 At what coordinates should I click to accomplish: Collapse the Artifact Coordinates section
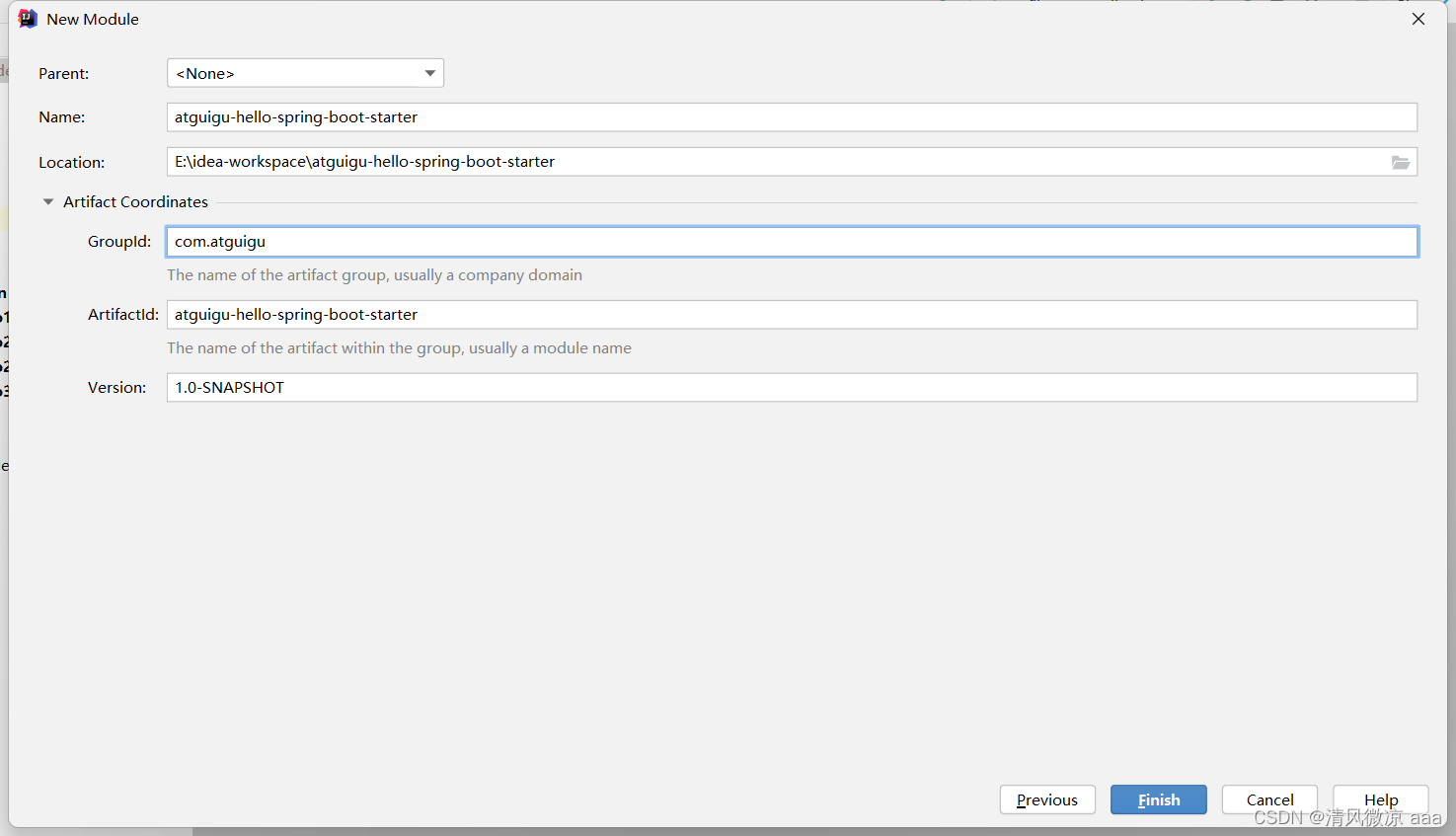tap(48, 201)
